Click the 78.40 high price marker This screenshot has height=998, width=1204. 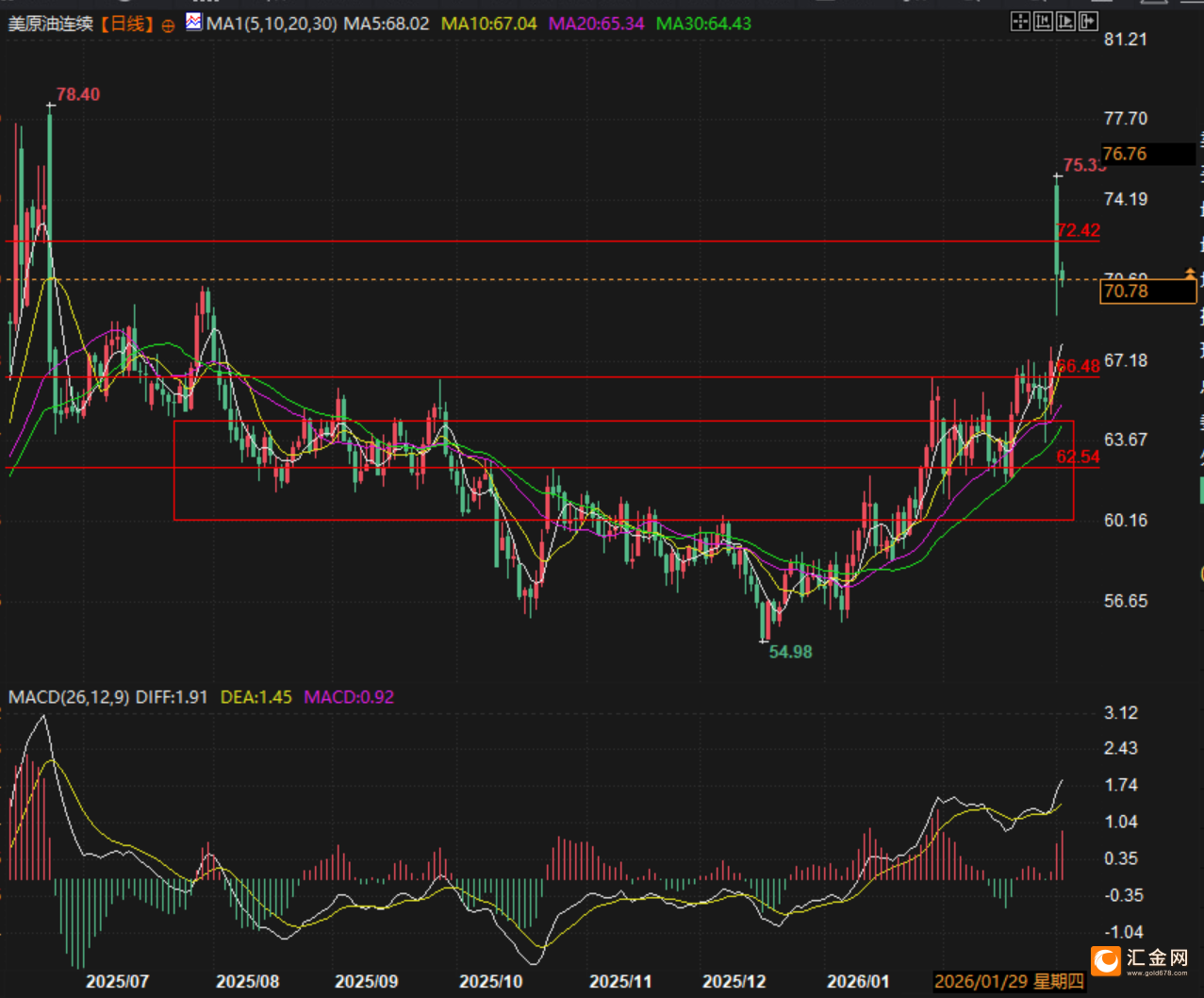(77, 94)
